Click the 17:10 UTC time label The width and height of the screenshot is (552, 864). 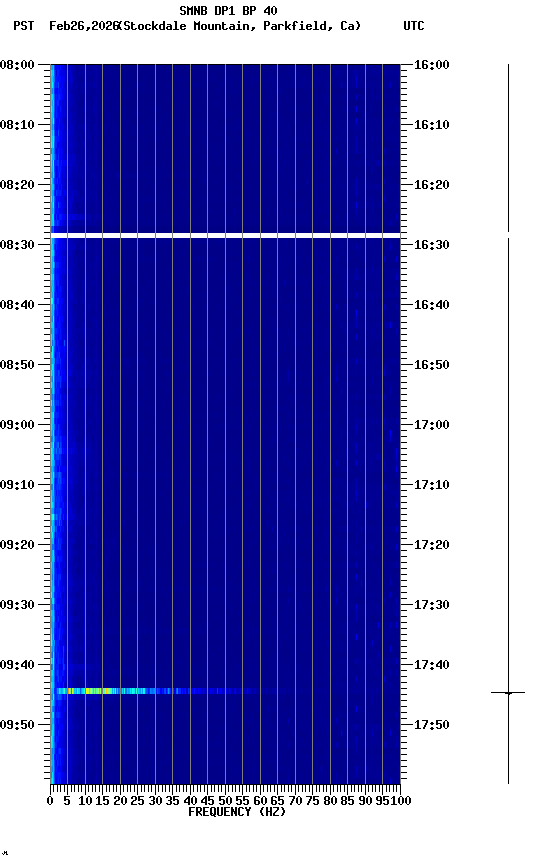tap(432, 485)
